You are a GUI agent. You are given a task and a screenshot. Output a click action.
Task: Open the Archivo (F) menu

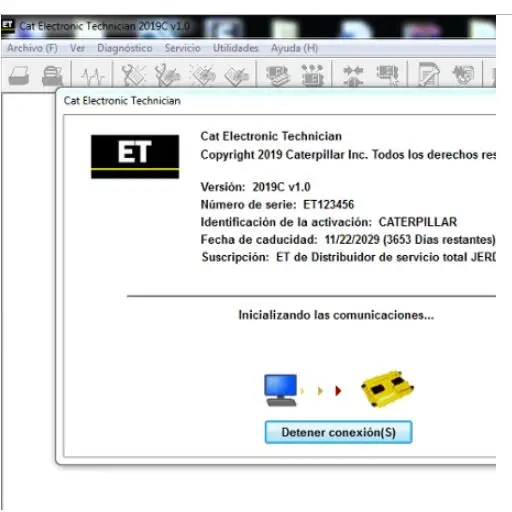pos(32,48)
